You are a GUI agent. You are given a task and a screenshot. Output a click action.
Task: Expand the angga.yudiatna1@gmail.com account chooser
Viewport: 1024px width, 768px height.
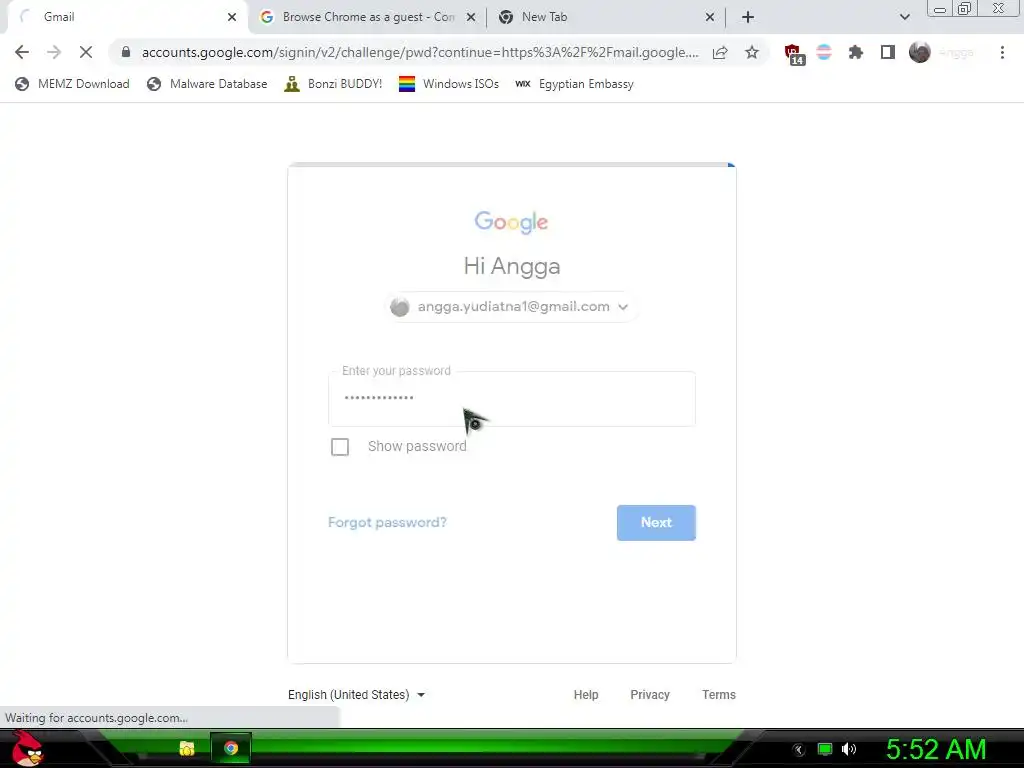511,306
